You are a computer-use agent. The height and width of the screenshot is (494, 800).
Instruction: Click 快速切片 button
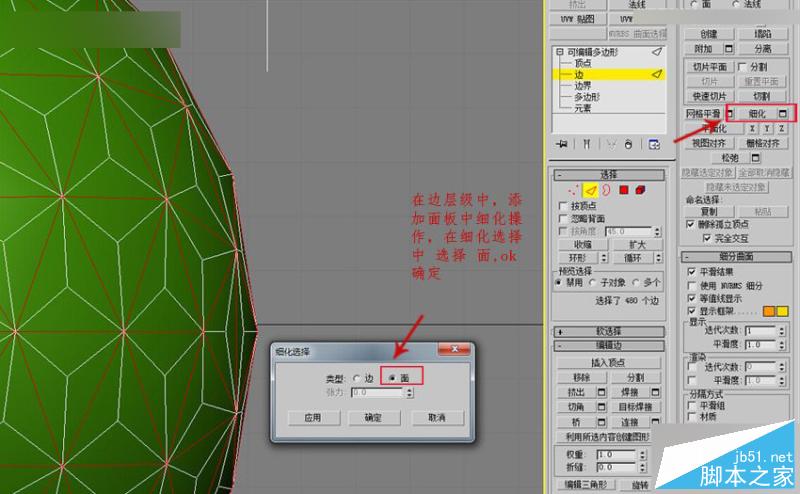(x=709, y=96)
